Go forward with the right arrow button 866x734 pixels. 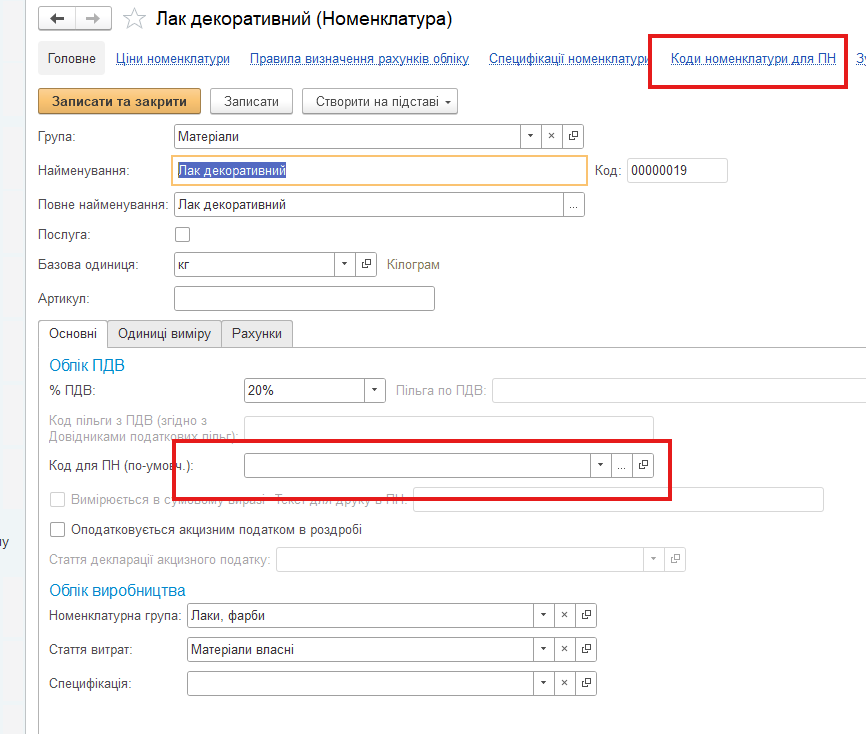coord(93,18)
